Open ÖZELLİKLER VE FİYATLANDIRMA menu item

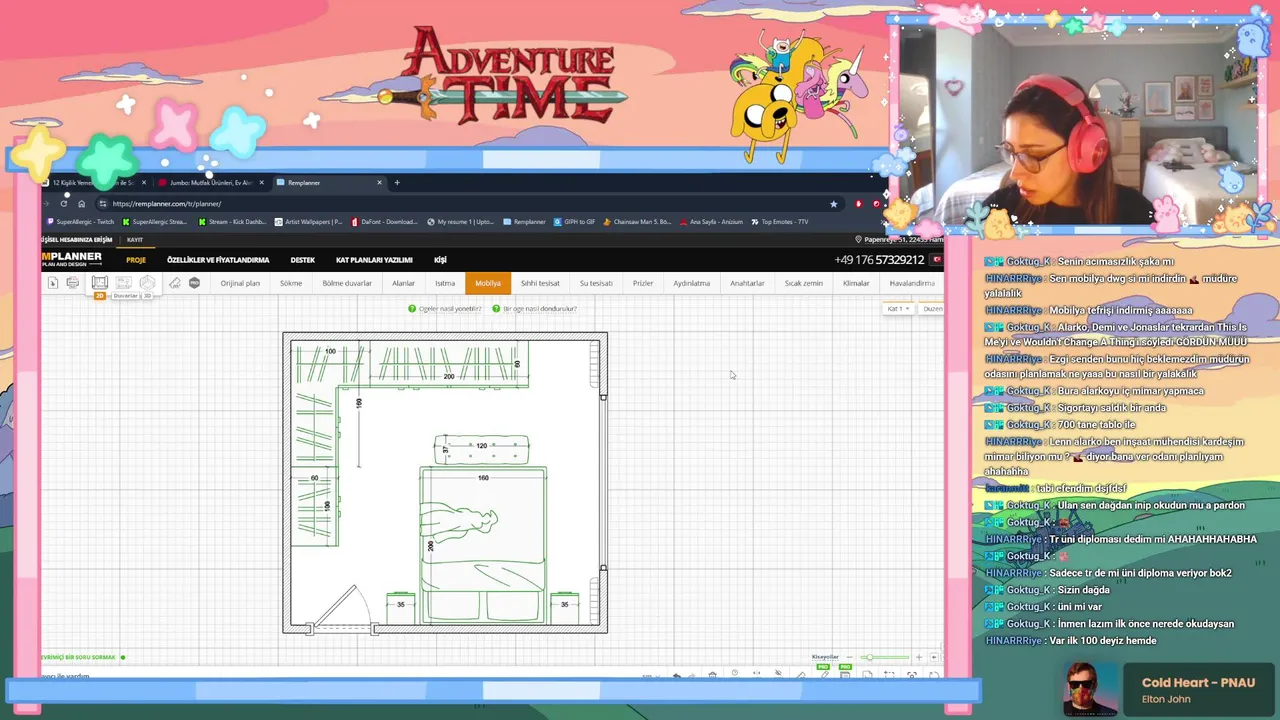click(x=218, y=260)
